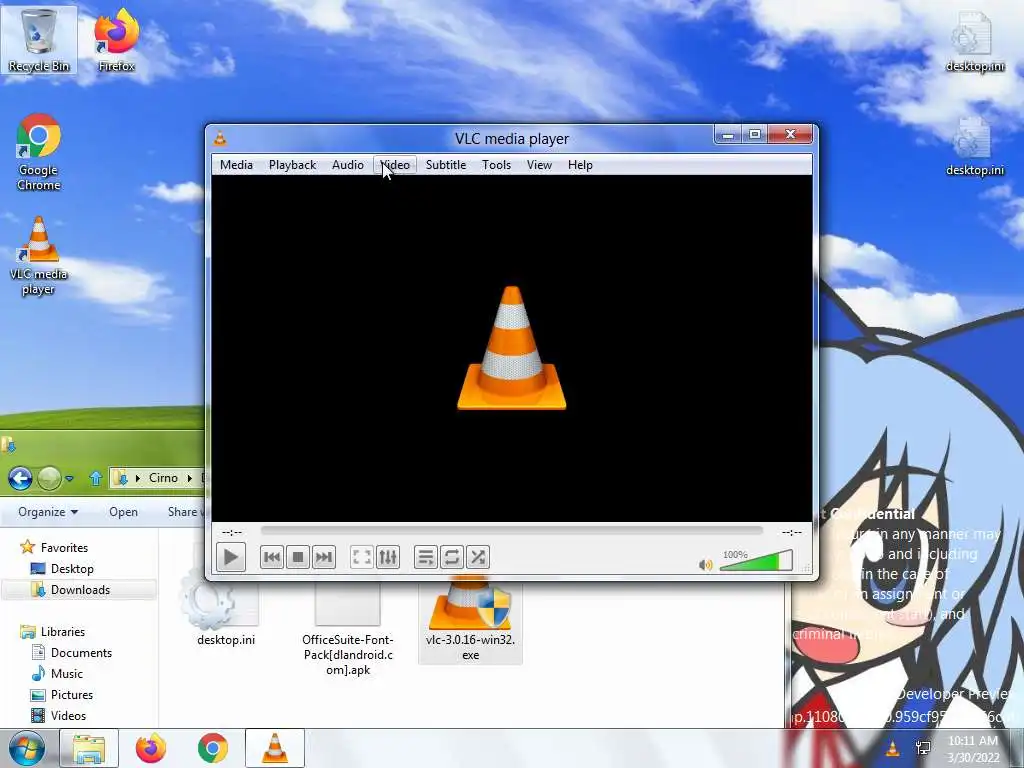Toggle VLC playlist view
This screenshot has height=768, width=1024.
click(x=425, y=557)
